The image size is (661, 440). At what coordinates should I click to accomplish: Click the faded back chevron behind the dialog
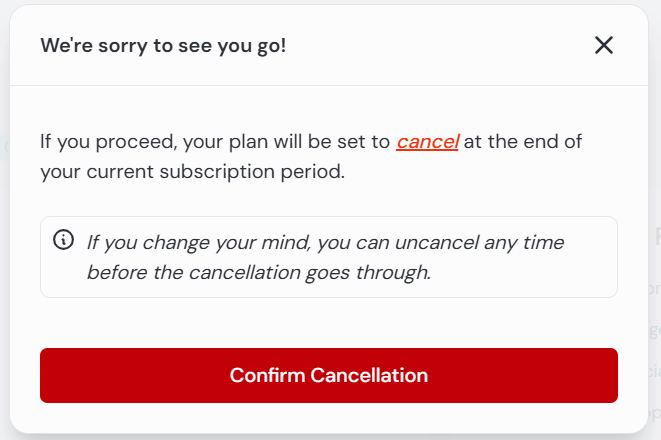[x=6, y=147]
